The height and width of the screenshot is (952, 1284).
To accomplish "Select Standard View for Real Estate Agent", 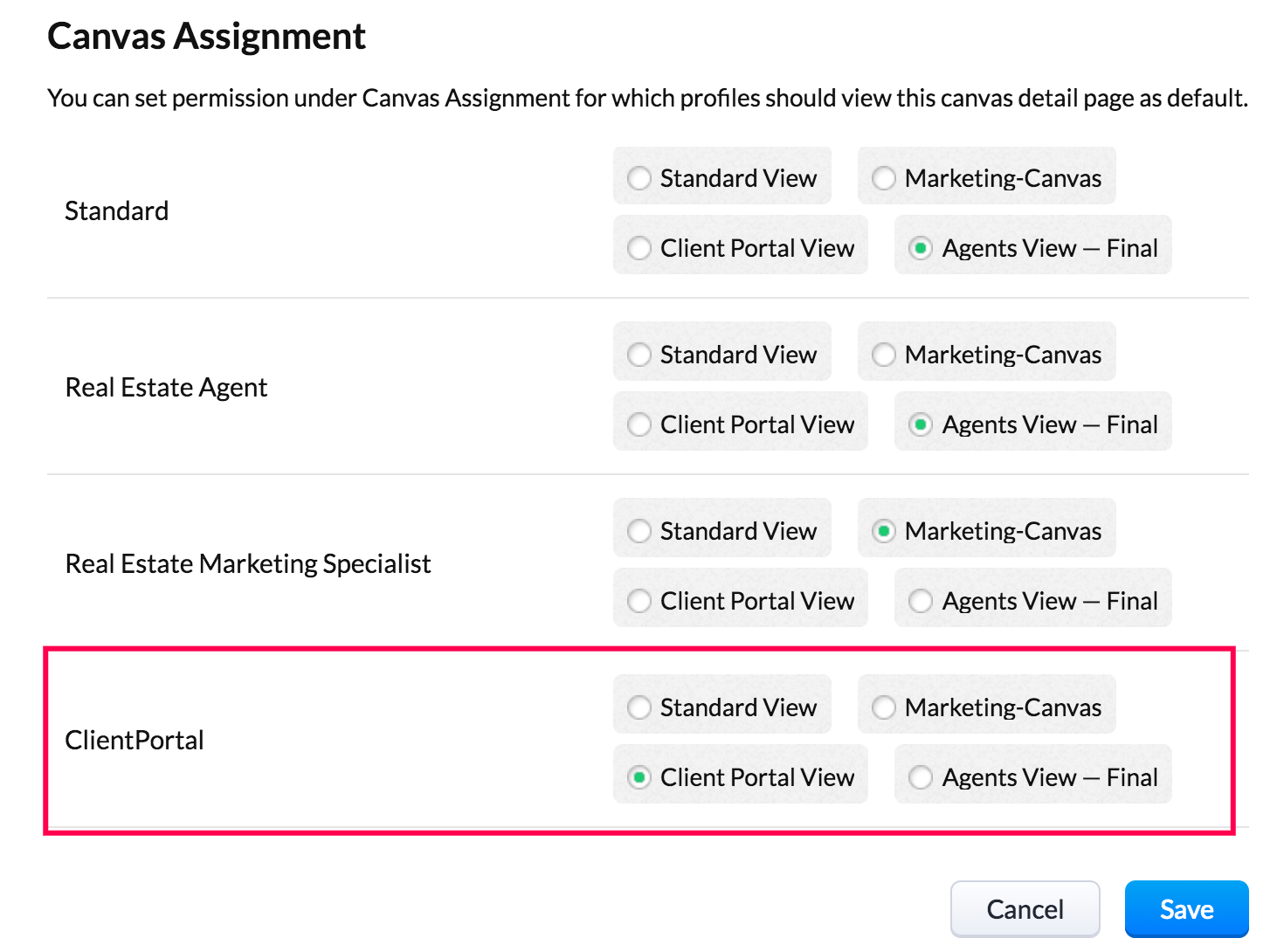I will coord(639,355).
